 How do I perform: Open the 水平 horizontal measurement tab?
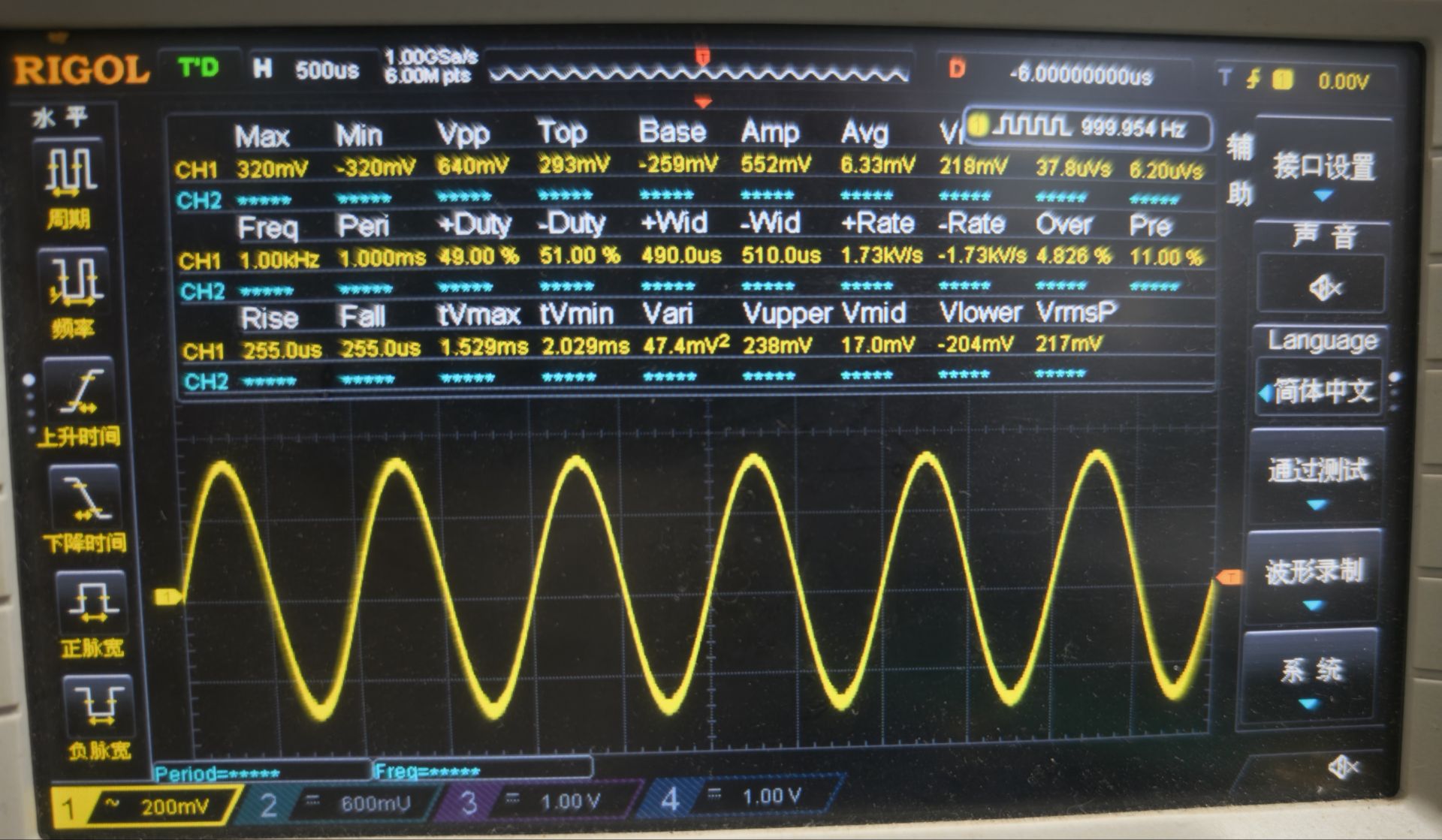(60, 119)
